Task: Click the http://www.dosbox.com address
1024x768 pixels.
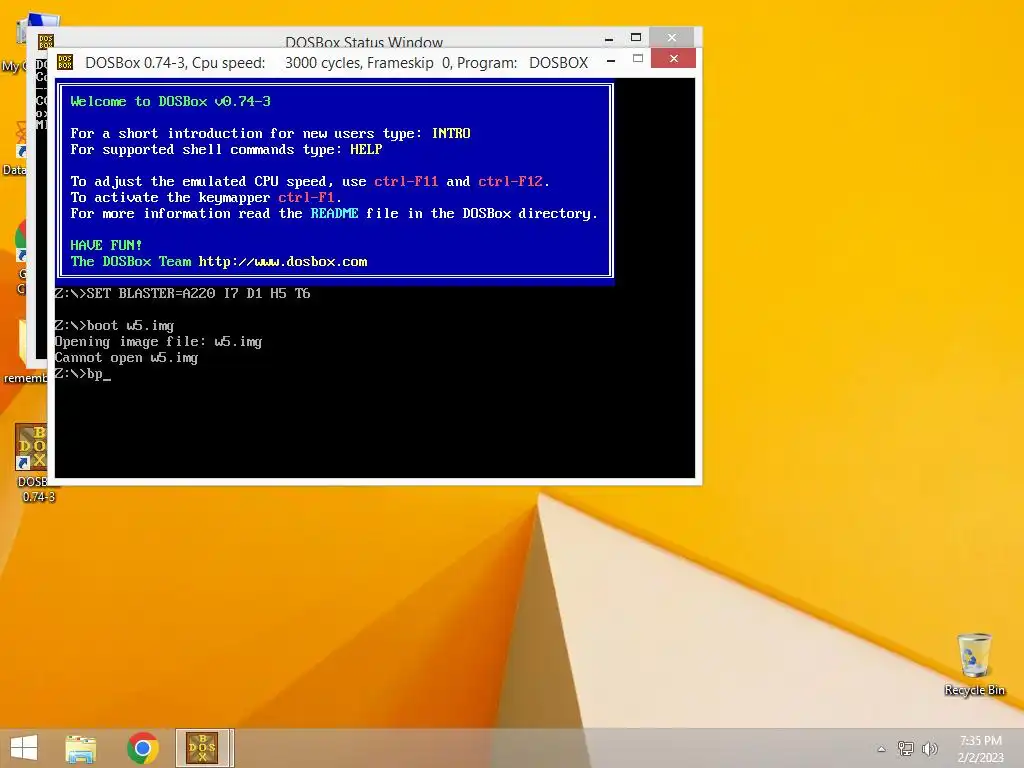Action: (x=283, y=262)
